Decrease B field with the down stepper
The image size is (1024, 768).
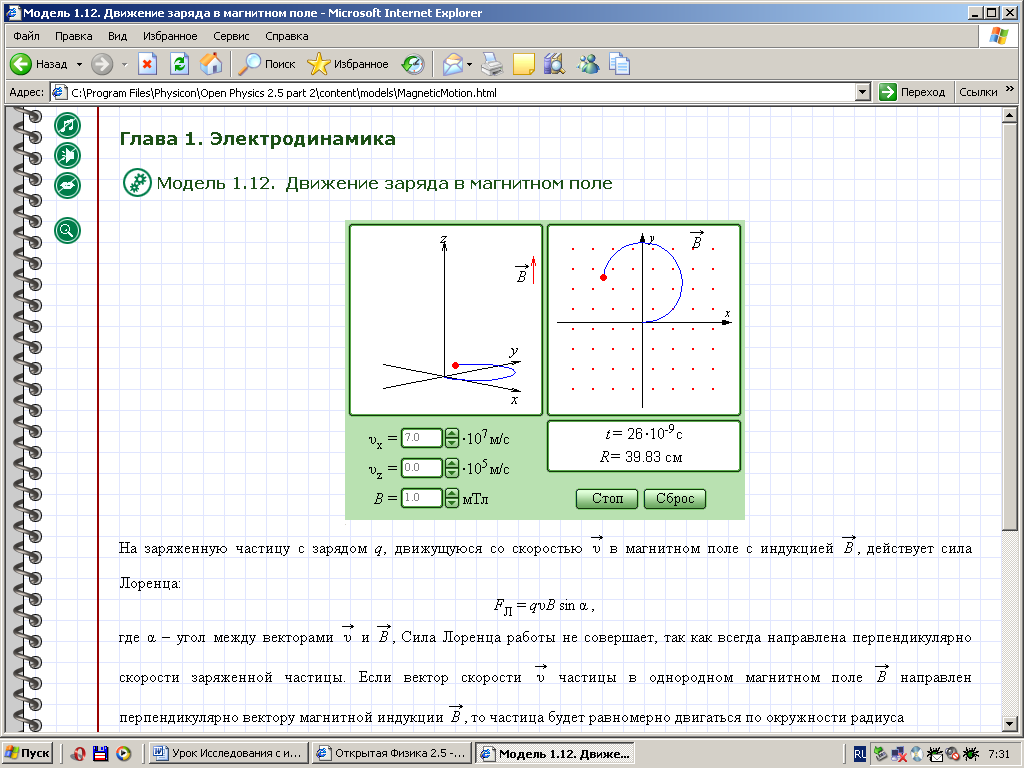coord(452,503)
